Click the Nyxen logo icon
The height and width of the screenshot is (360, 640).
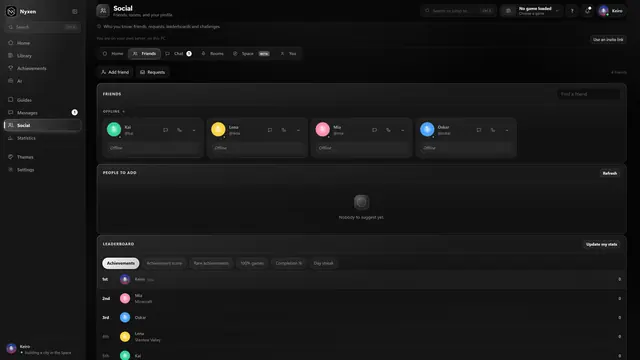pos(11,11)
